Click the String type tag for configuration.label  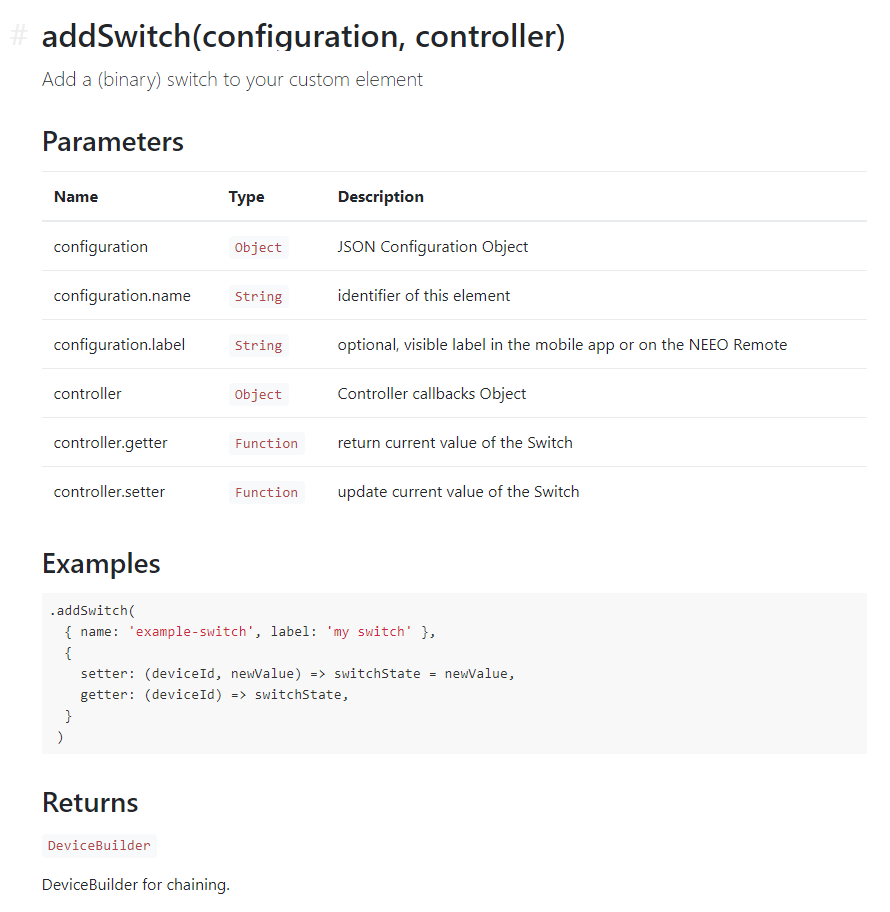[258, 345]
